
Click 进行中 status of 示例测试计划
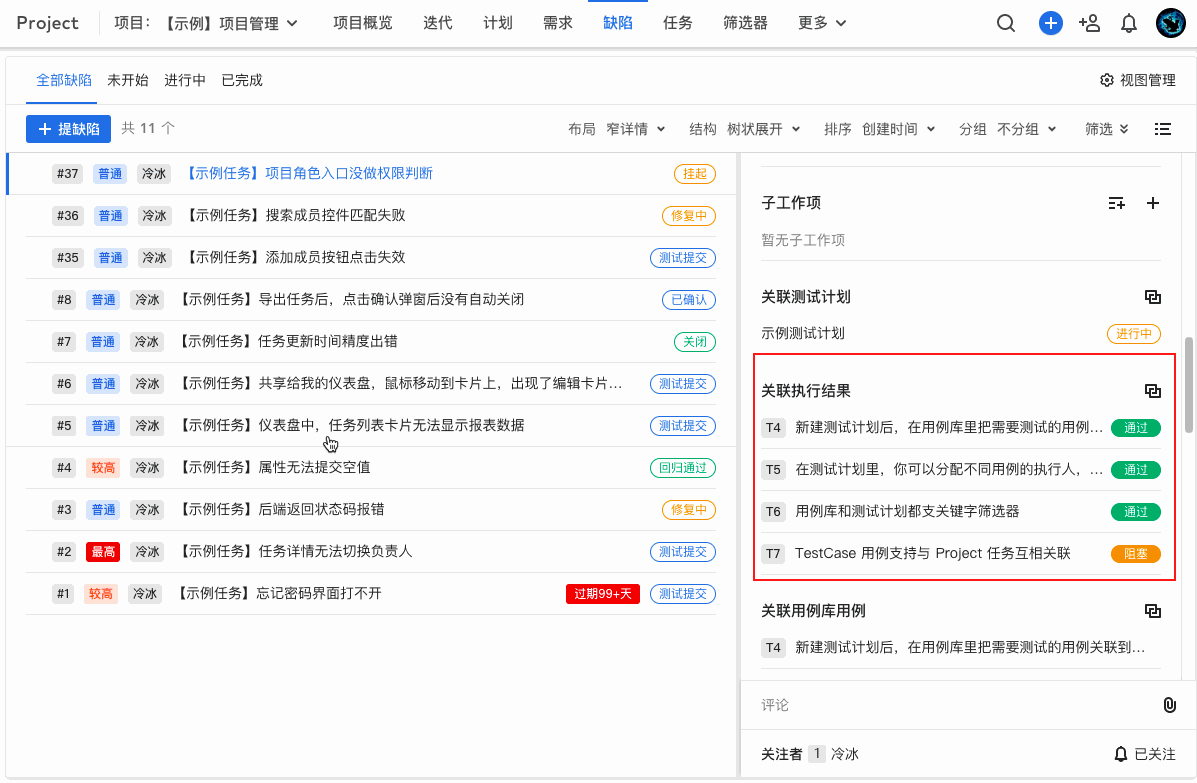(x=1134, y=334)
